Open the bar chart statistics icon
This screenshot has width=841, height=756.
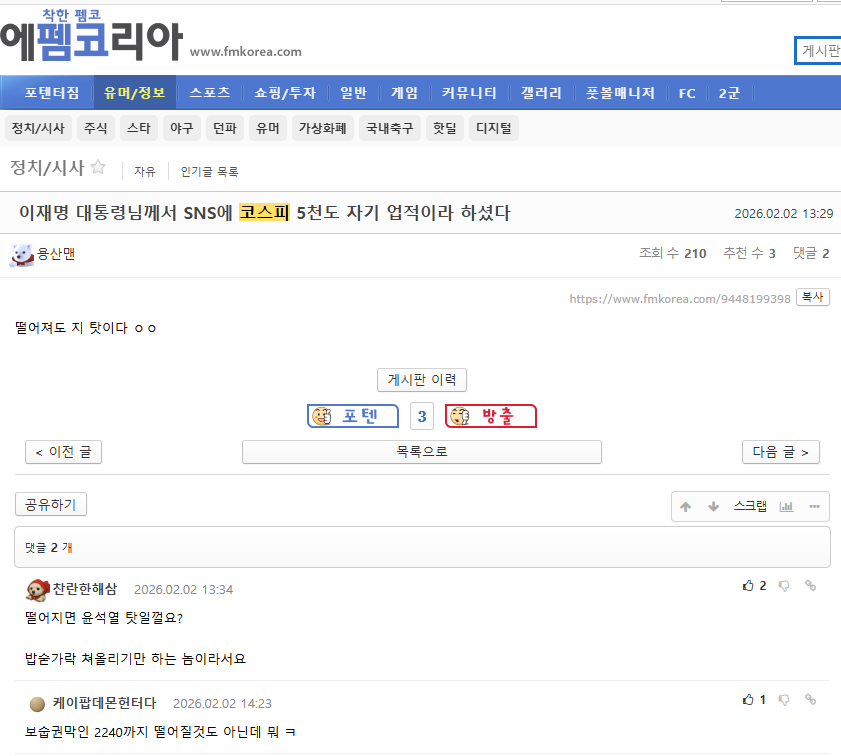786,507
